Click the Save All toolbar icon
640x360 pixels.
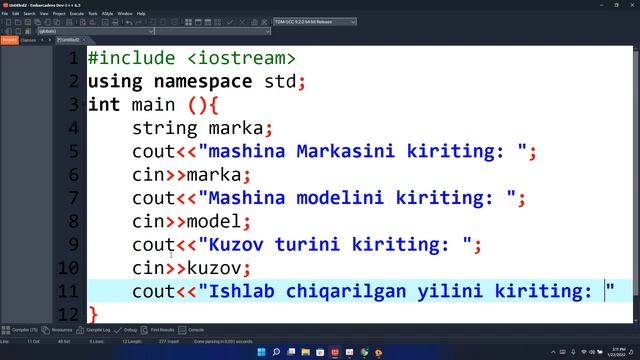[x=38, y=22]
